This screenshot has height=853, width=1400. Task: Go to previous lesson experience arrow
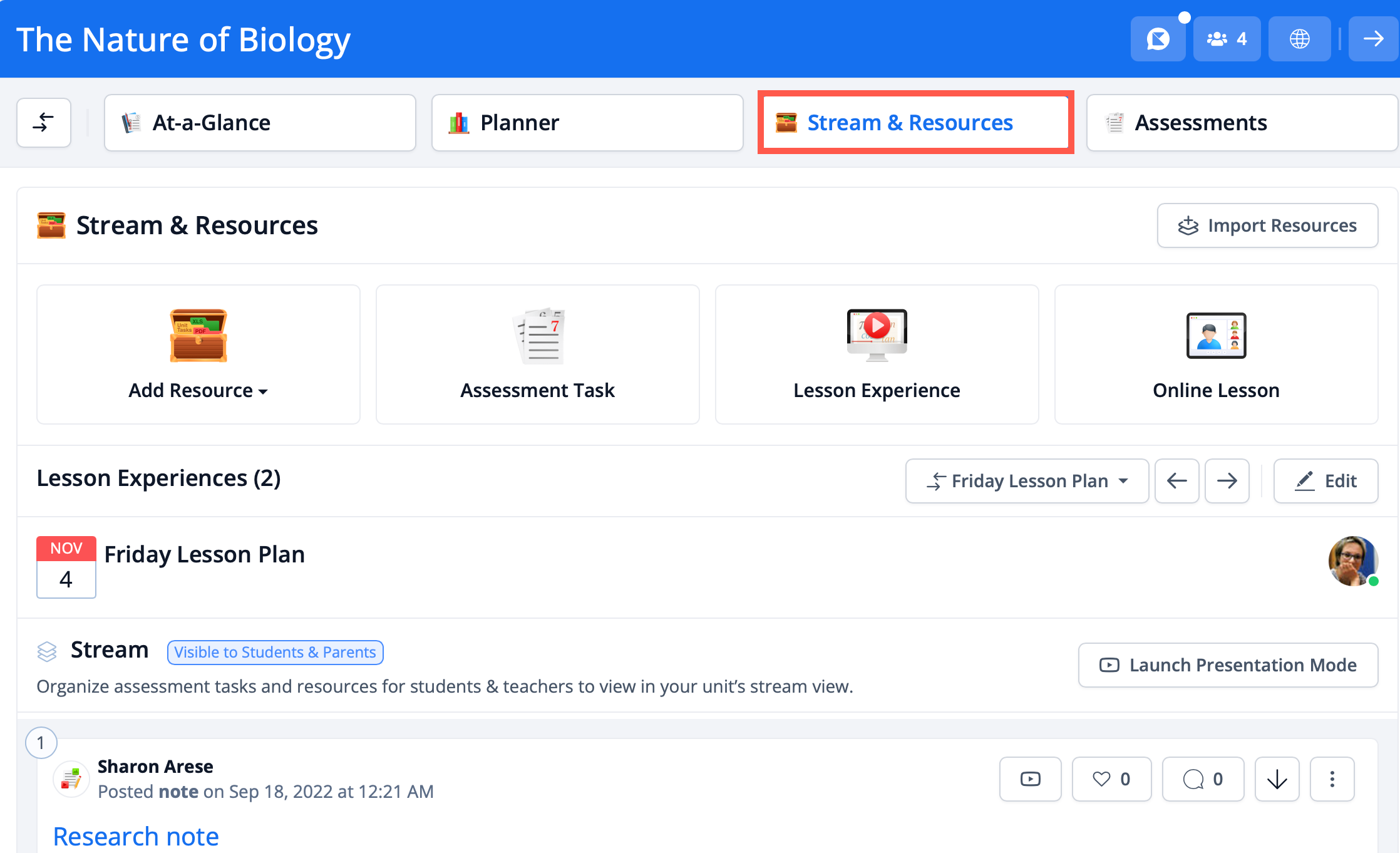(1176, 481)
